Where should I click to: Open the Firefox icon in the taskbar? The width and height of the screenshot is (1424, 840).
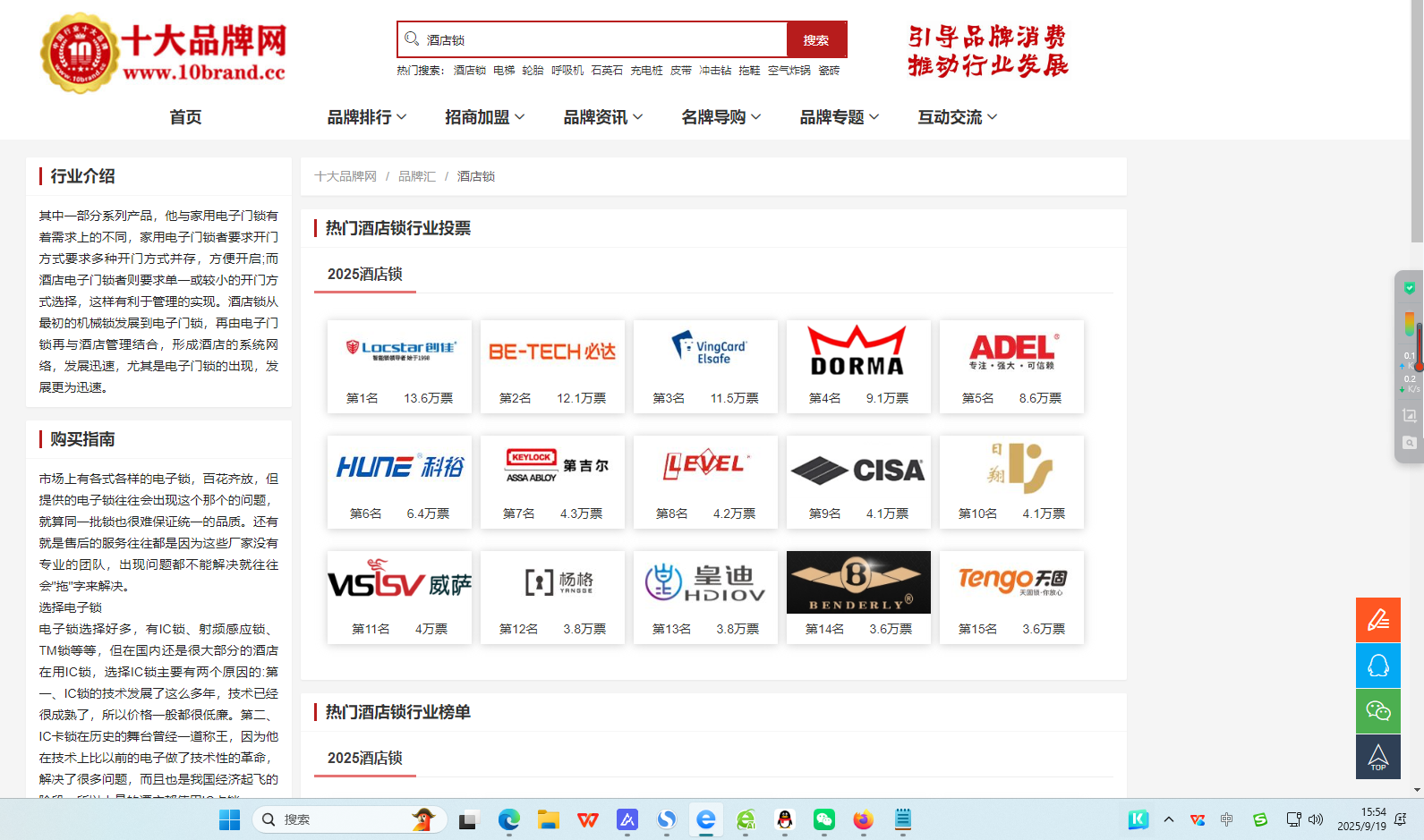coord(863,819)
